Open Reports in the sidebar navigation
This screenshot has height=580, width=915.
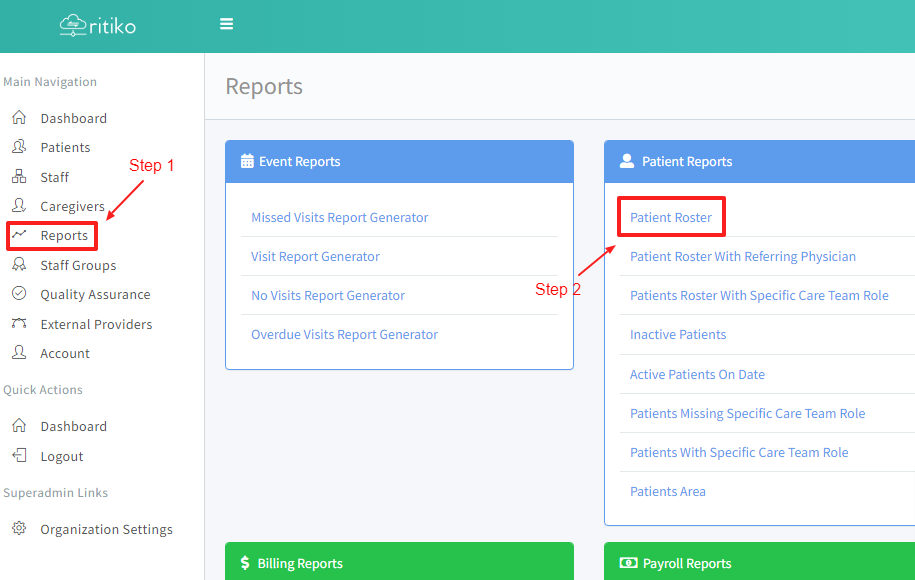pyautogui.click(x=64, y=236)
